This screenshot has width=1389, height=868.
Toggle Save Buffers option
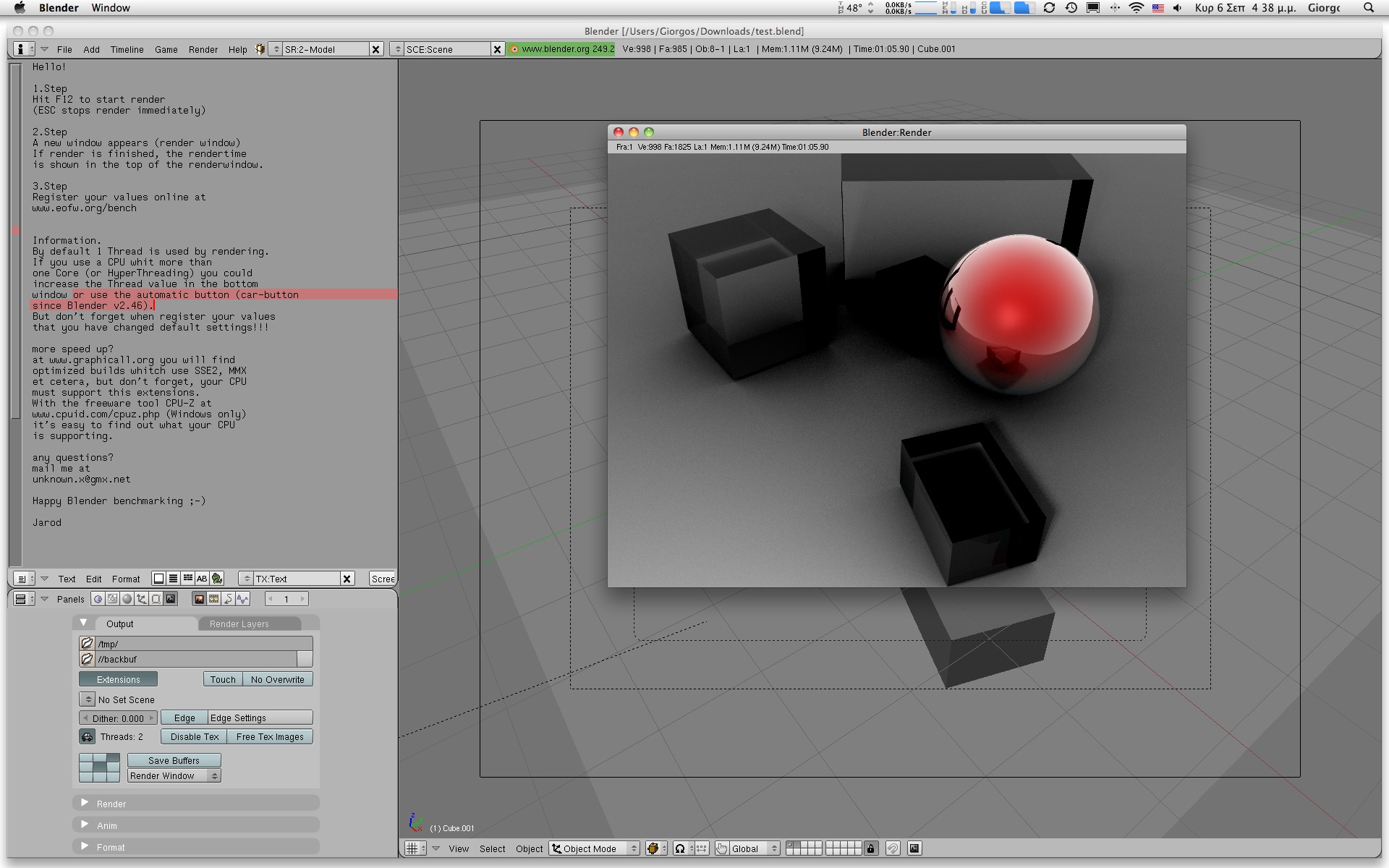(x=174, y=760)
